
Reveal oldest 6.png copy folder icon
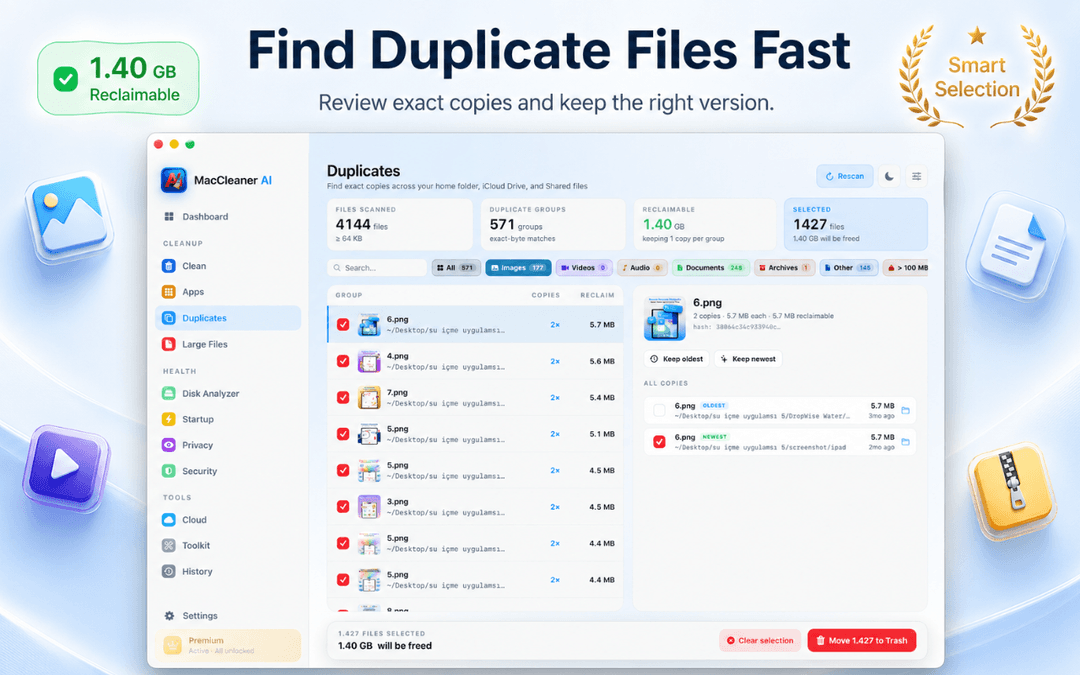[906, 411]
